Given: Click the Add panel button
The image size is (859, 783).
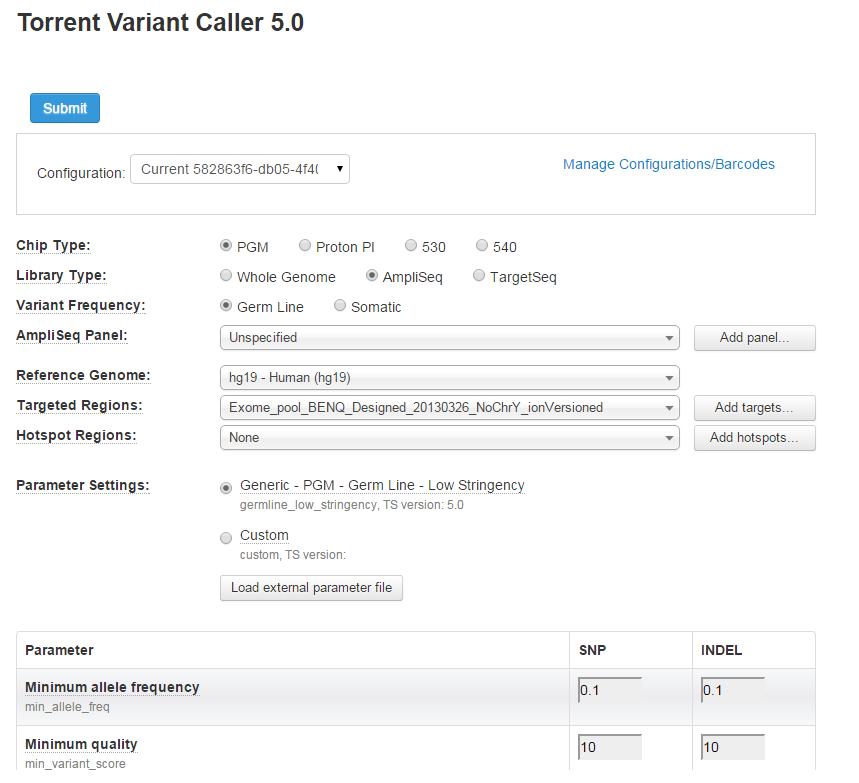Looking at the screenshot, I should pyautogui.click(x=754, y=338).
